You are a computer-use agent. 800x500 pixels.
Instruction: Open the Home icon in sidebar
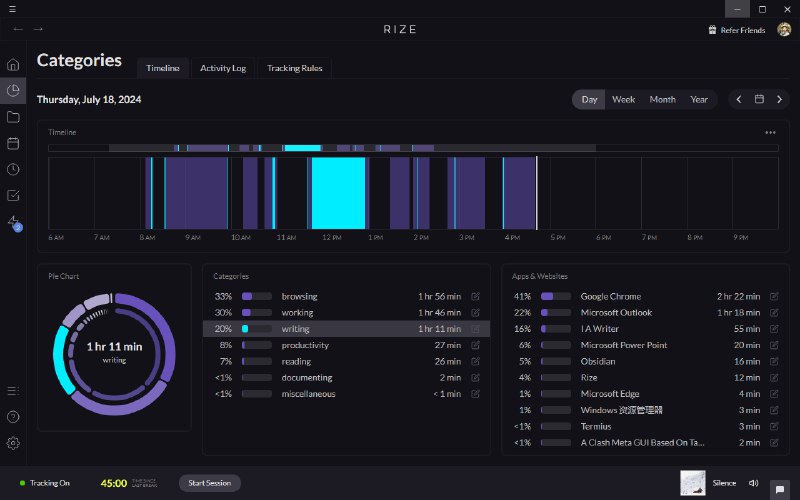(13, 65)
